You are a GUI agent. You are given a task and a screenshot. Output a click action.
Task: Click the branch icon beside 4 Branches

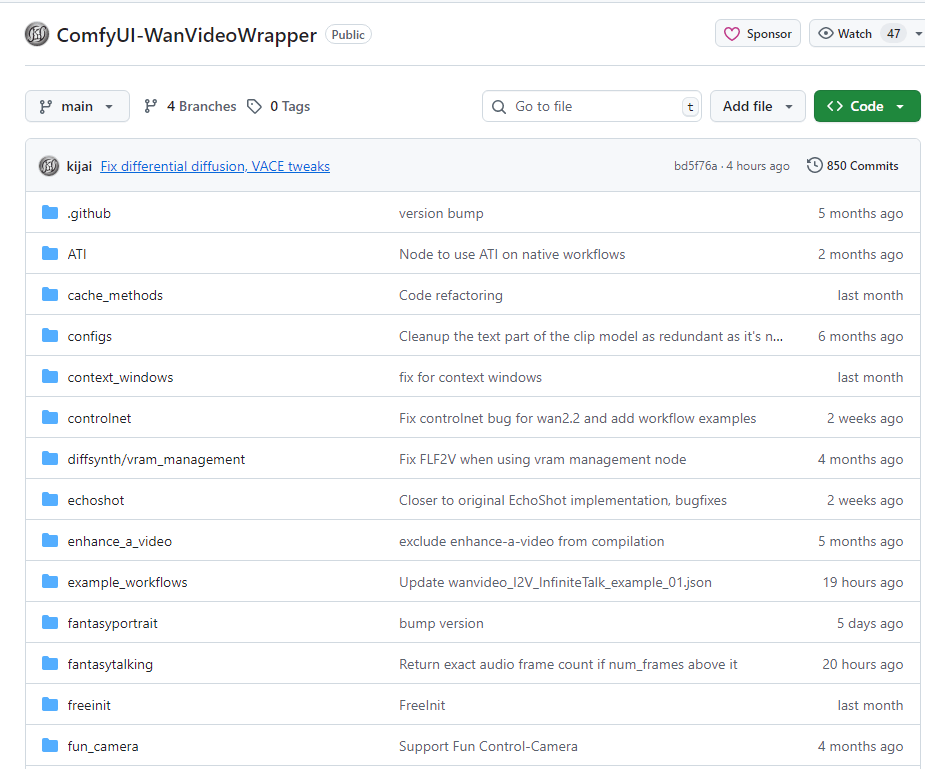click(x=150, y=106)
